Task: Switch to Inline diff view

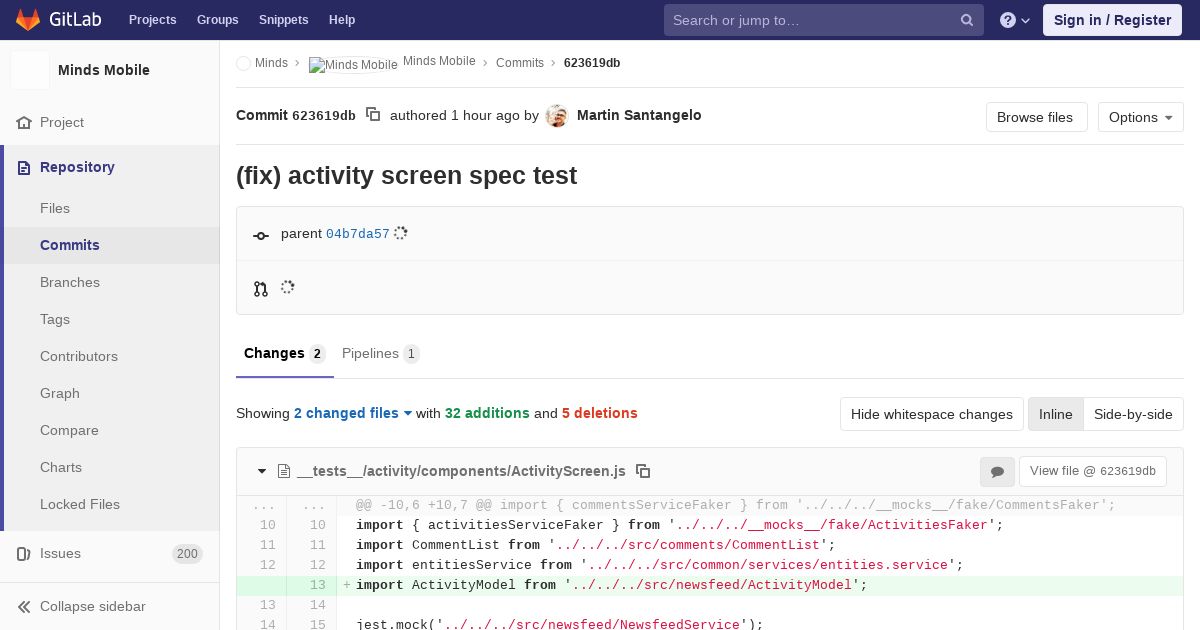Action: 1055,414
